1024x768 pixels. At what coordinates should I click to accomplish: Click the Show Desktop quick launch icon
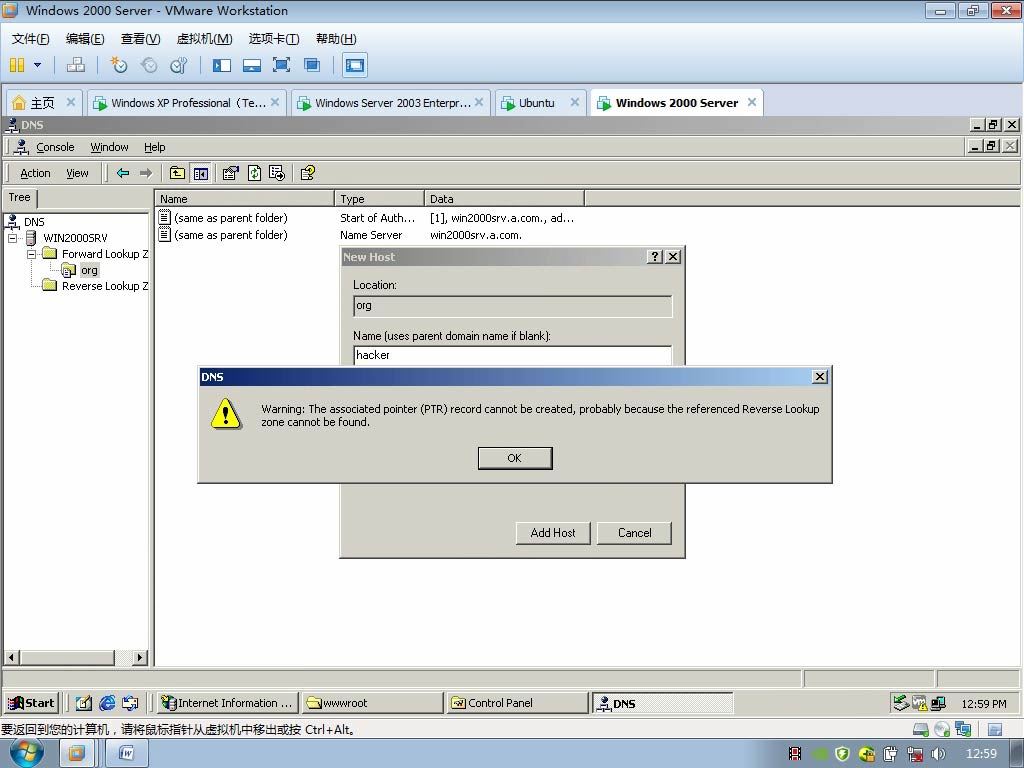[84, 703]
